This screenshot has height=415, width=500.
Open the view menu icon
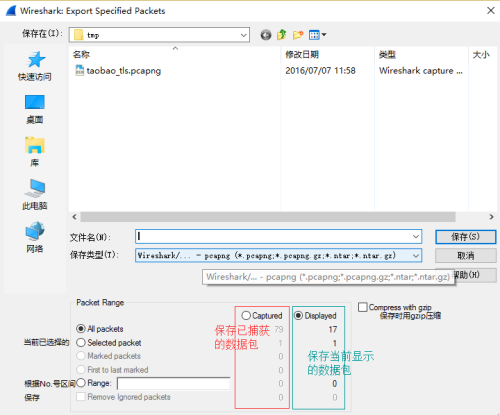click(317, 35)
